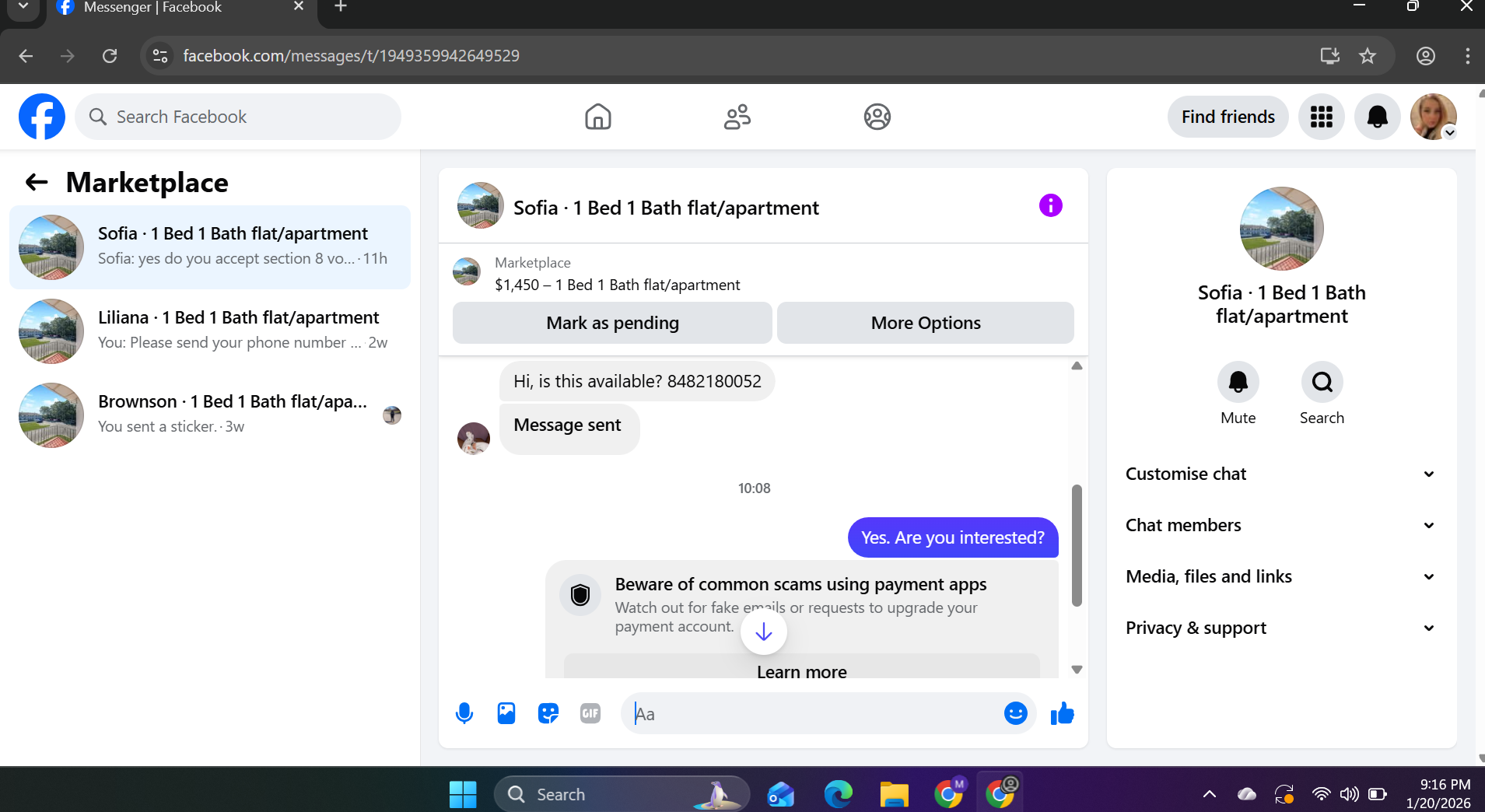This screenshot has height=812, width=1485.
Task: Reload the page in browser
Action: [110, 56]
